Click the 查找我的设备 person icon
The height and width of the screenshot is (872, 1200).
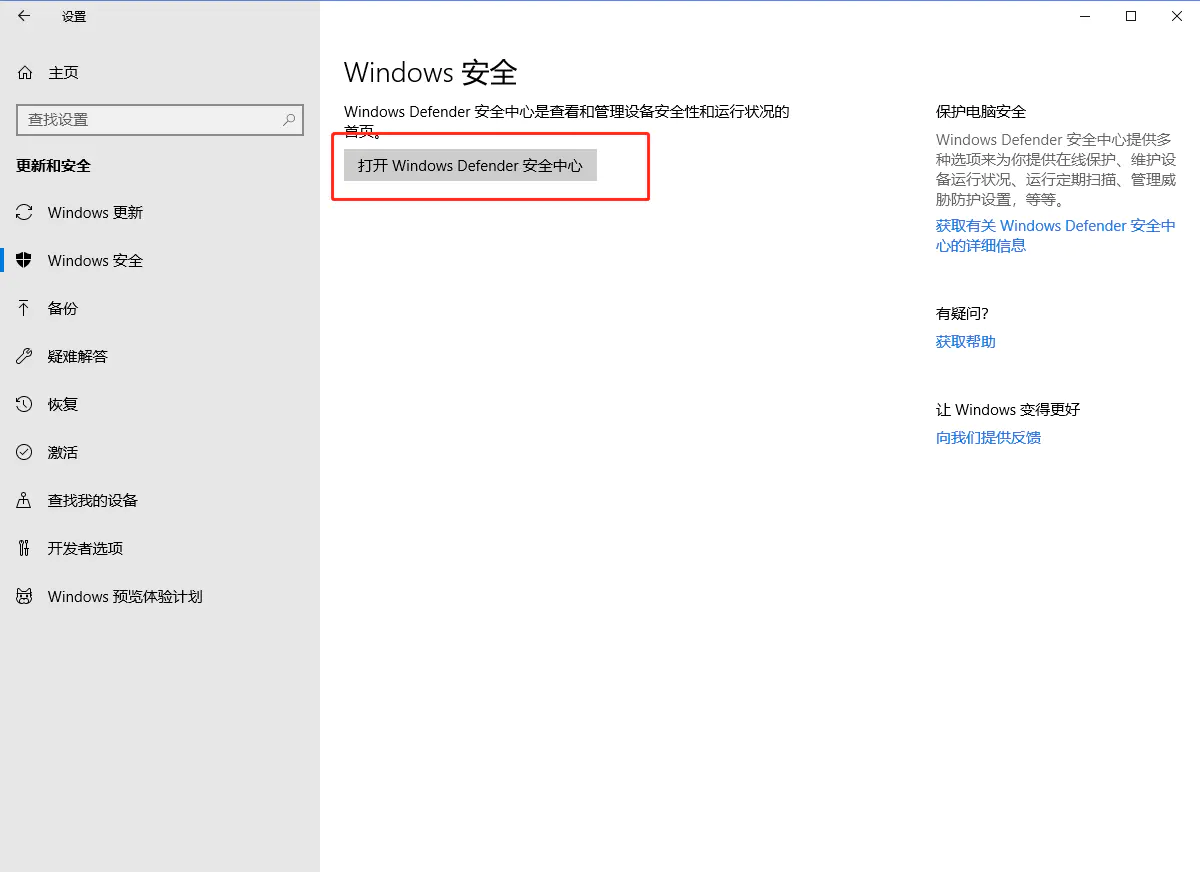point(24,501)
